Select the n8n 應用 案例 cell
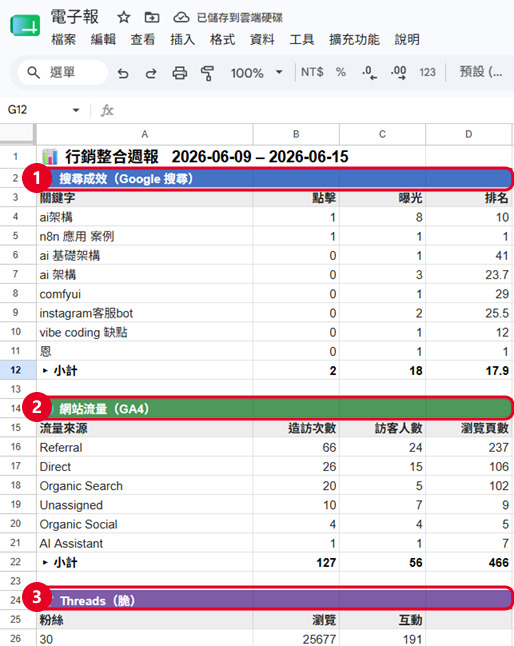The width and height of the screenshot is (514, 646). pos(145,236)
